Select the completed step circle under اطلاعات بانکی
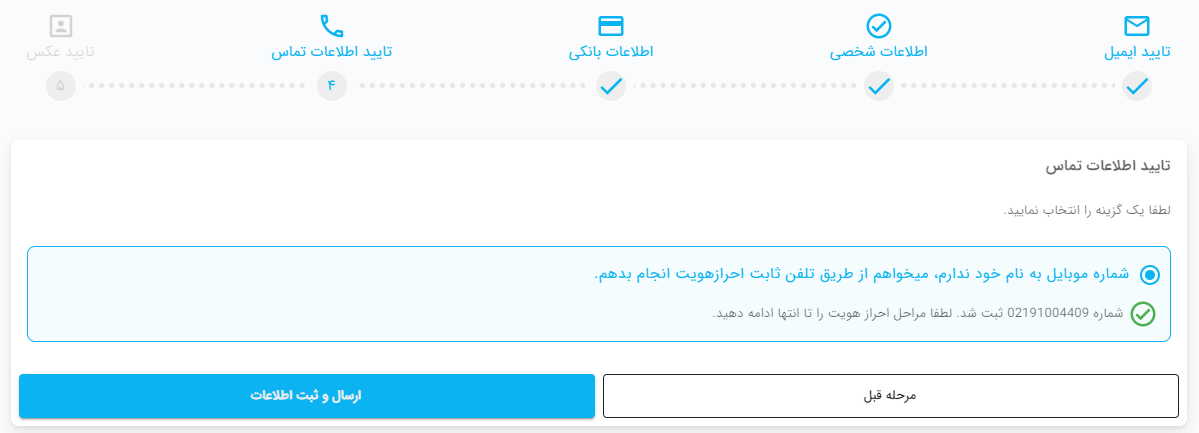 tap(610, 86)
